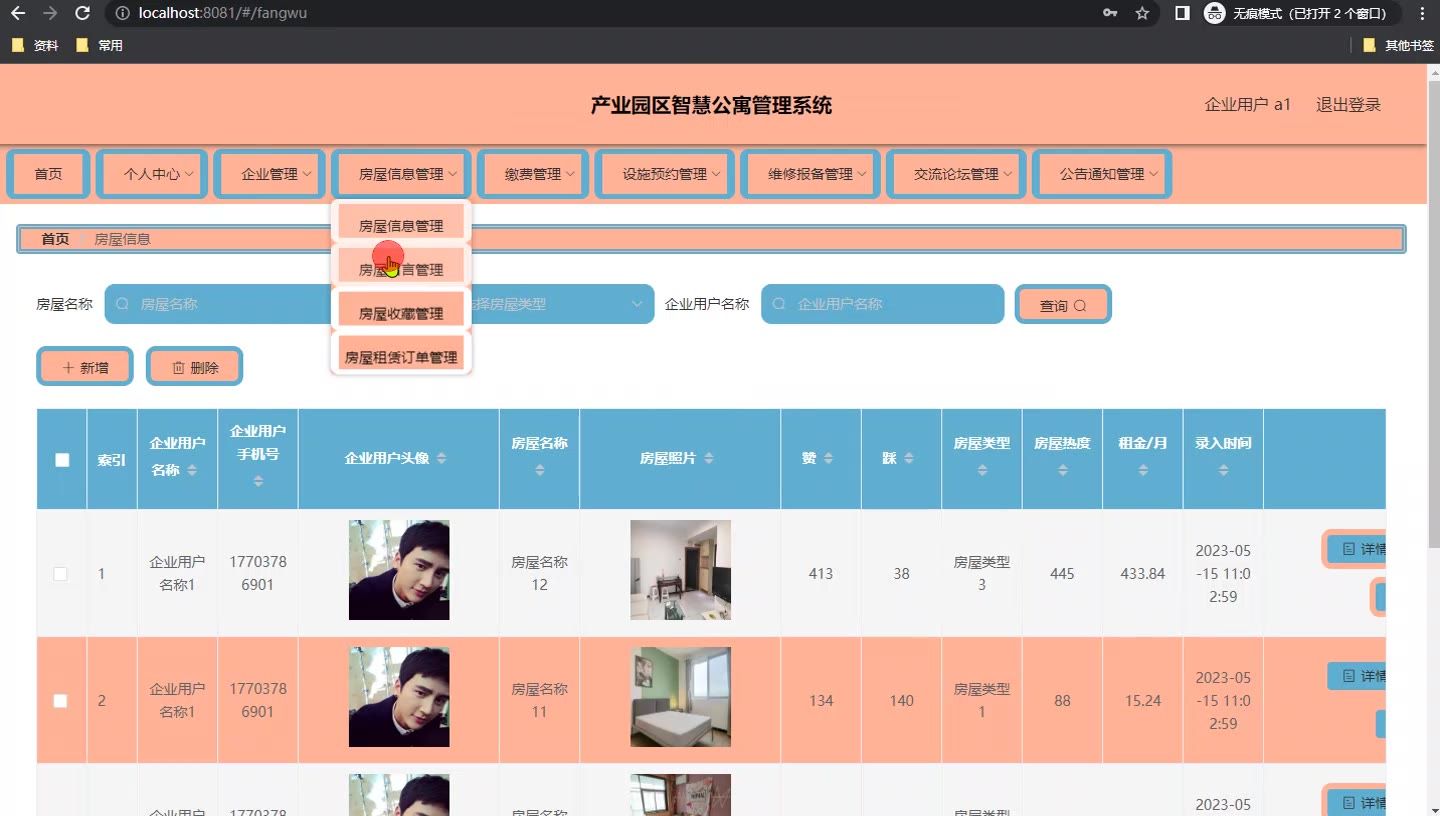The height and width of the screenshot is (816, 1440).
Task: Sort by 房屋热度 column arrows
Action: tap(1062, 470)
